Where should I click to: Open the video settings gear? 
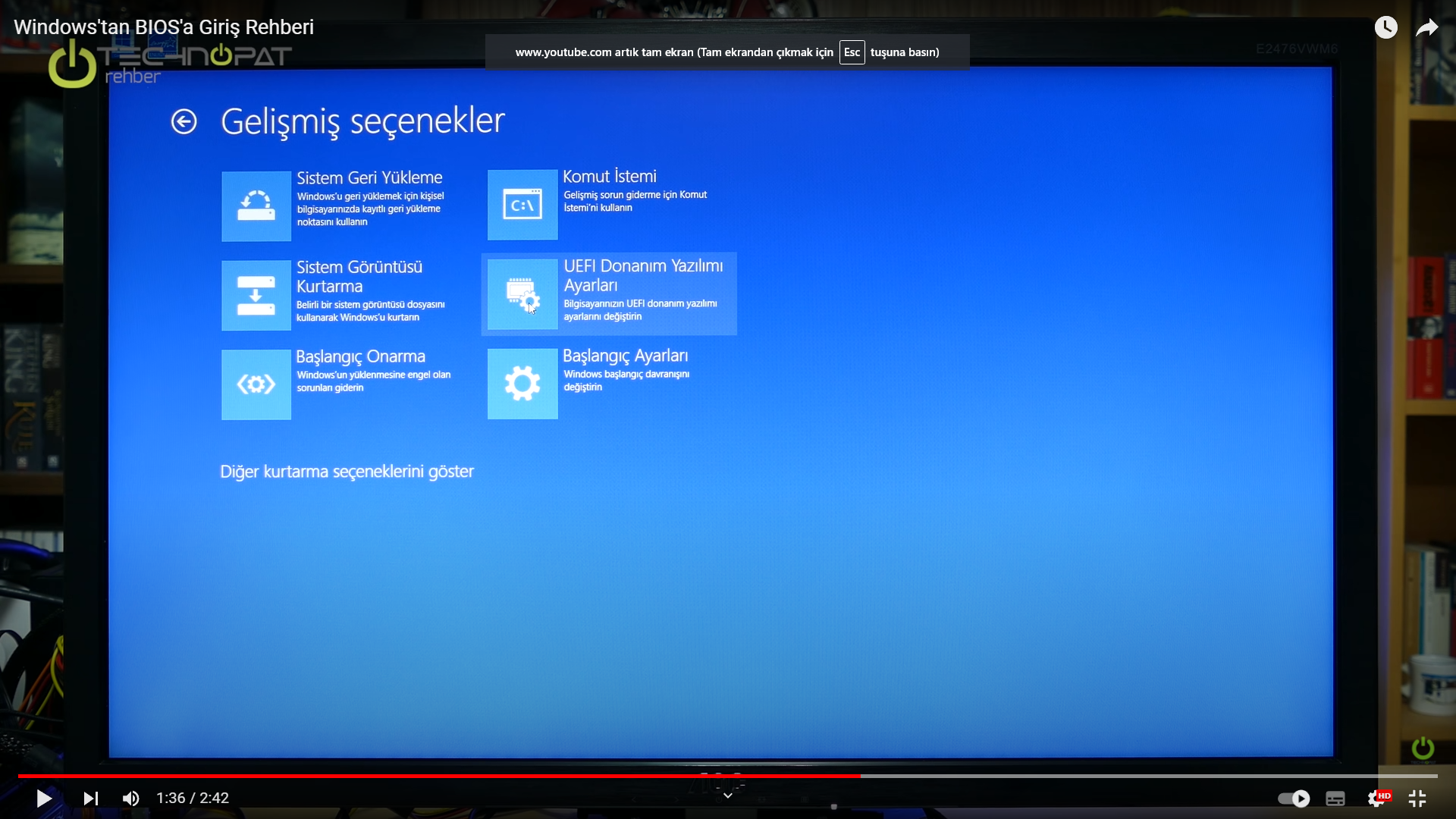point(1376,799)
